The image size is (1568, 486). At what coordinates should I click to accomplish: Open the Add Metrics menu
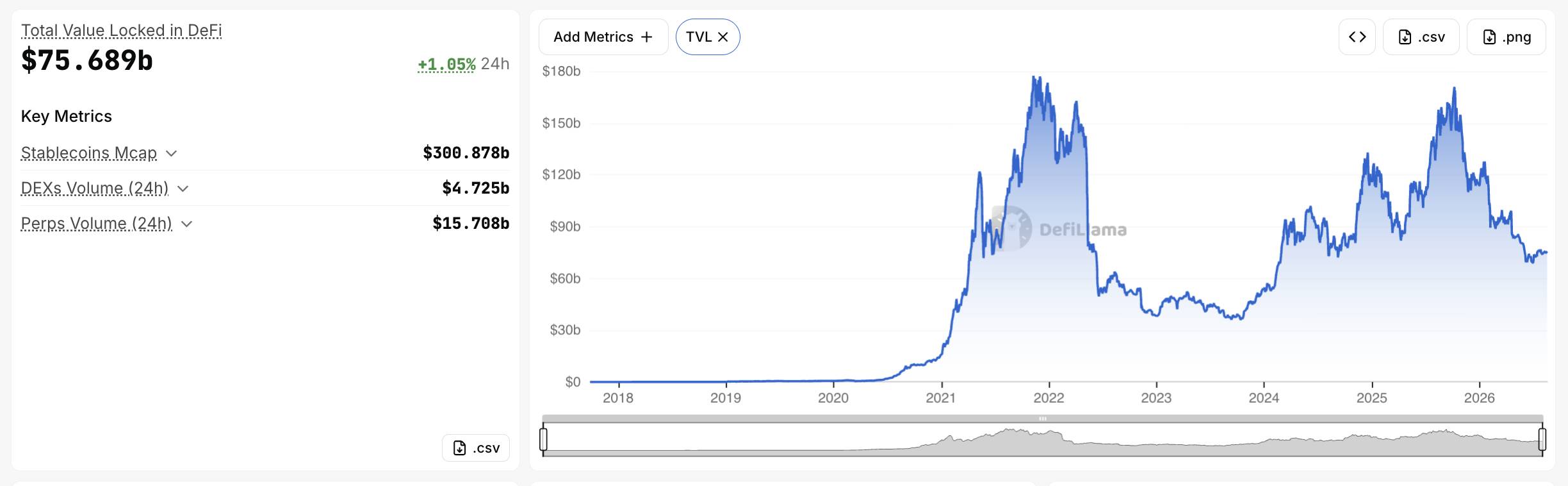point(603,37)
